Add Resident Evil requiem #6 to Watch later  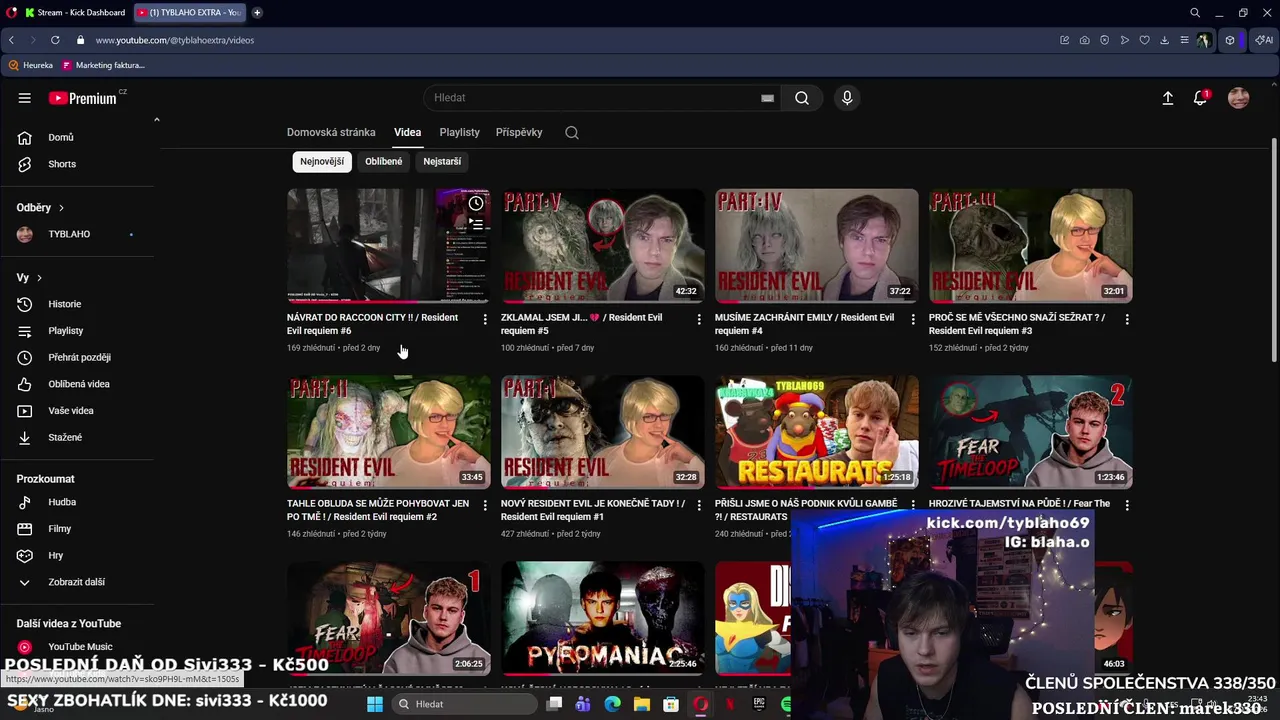[x=476, y=203]
